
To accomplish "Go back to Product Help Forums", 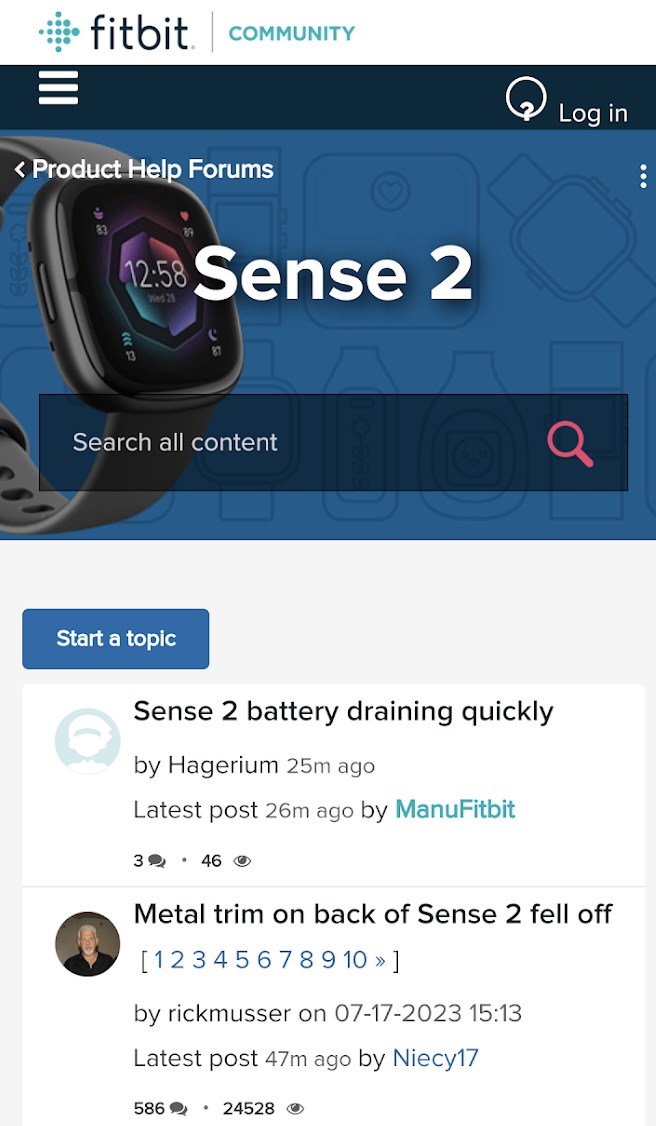I will coord(144,169).
